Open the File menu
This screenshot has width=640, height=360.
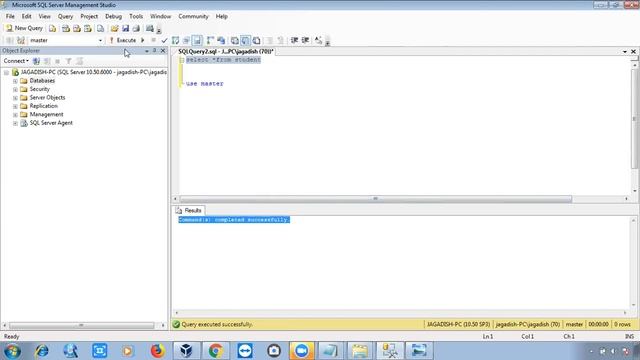10,16
